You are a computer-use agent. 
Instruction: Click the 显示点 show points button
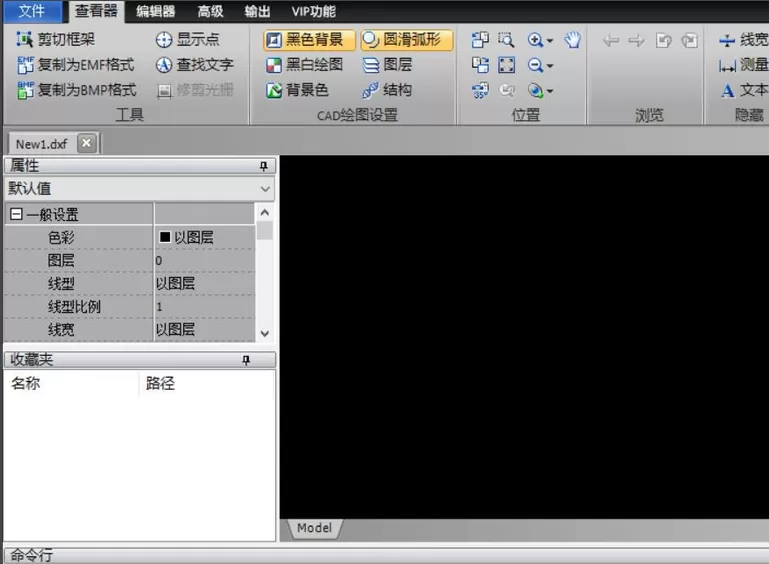coord(187,39)
